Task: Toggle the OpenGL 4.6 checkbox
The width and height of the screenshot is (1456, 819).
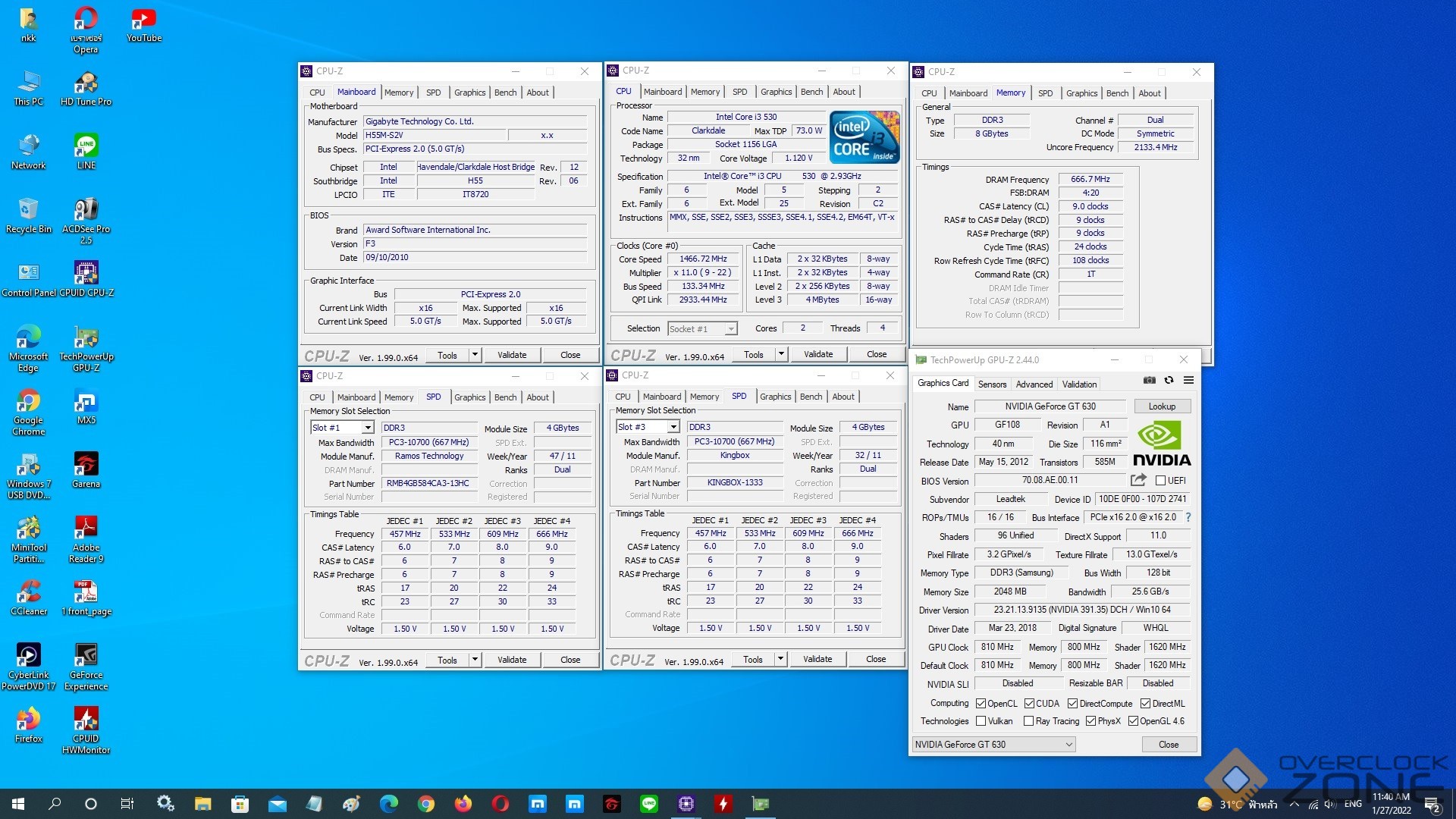Action: coord(1133,721)
